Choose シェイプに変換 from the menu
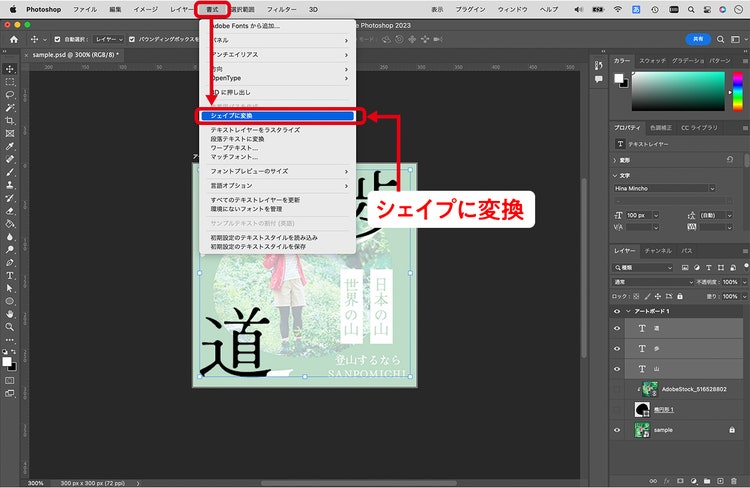750x488 pixels. tap(277, 116)
